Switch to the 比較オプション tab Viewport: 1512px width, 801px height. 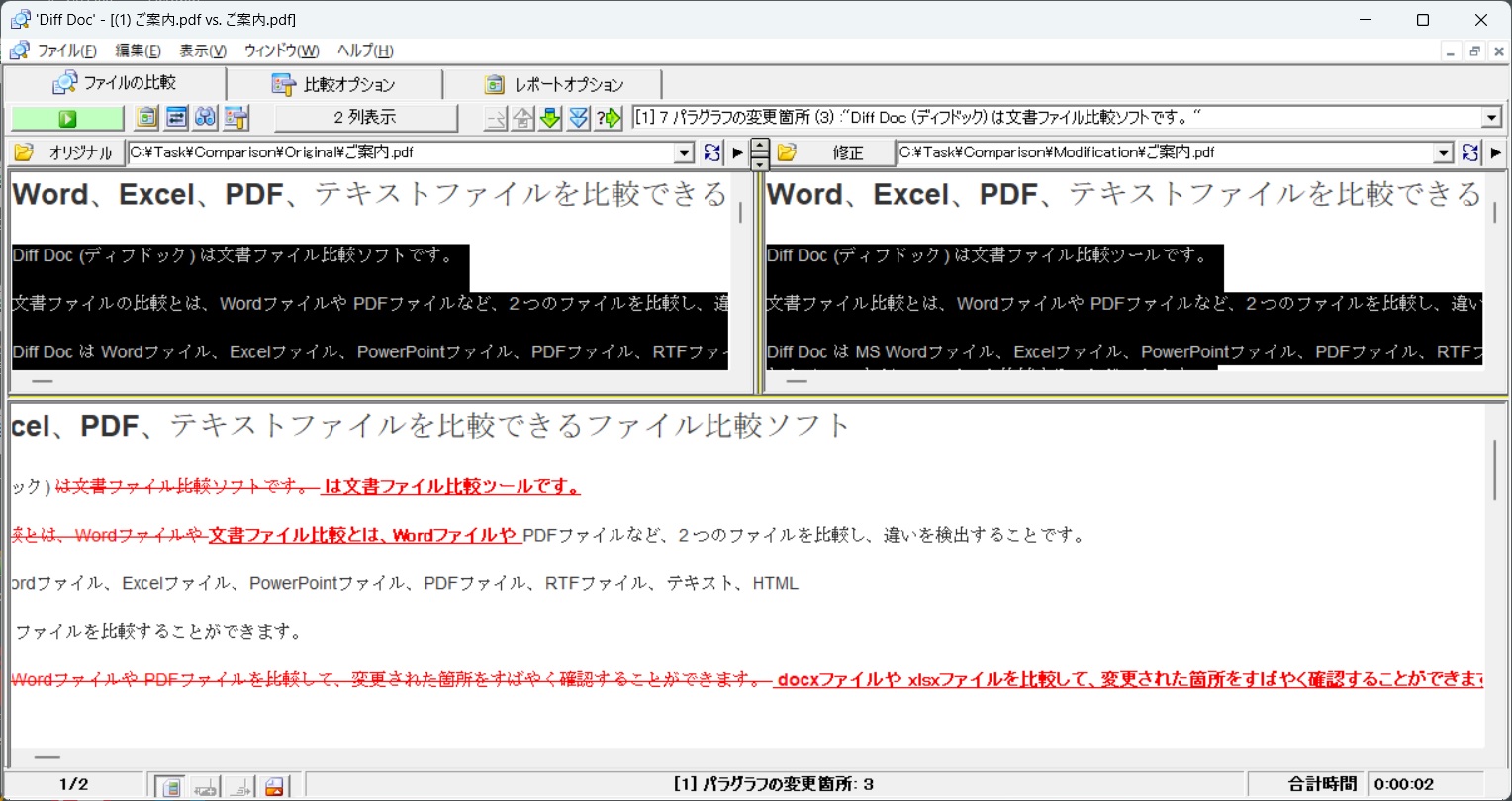coord(334,84)
